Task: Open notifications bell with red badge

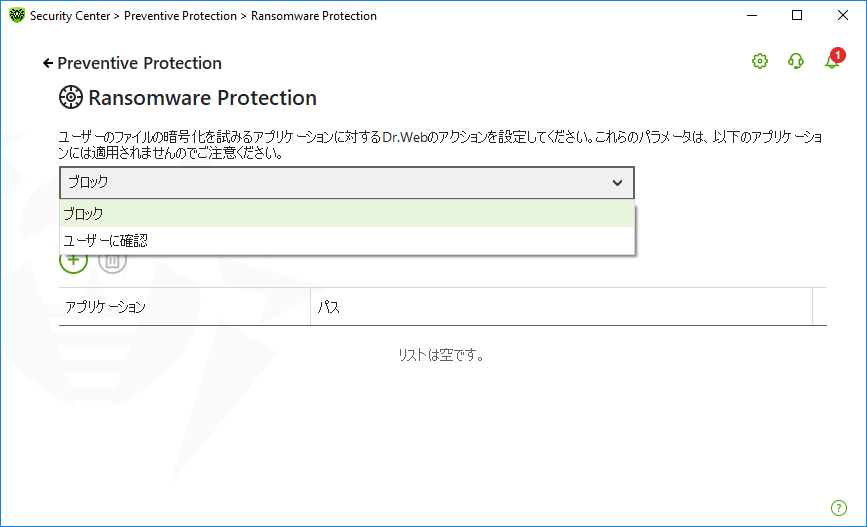Action: pos(834,59)
